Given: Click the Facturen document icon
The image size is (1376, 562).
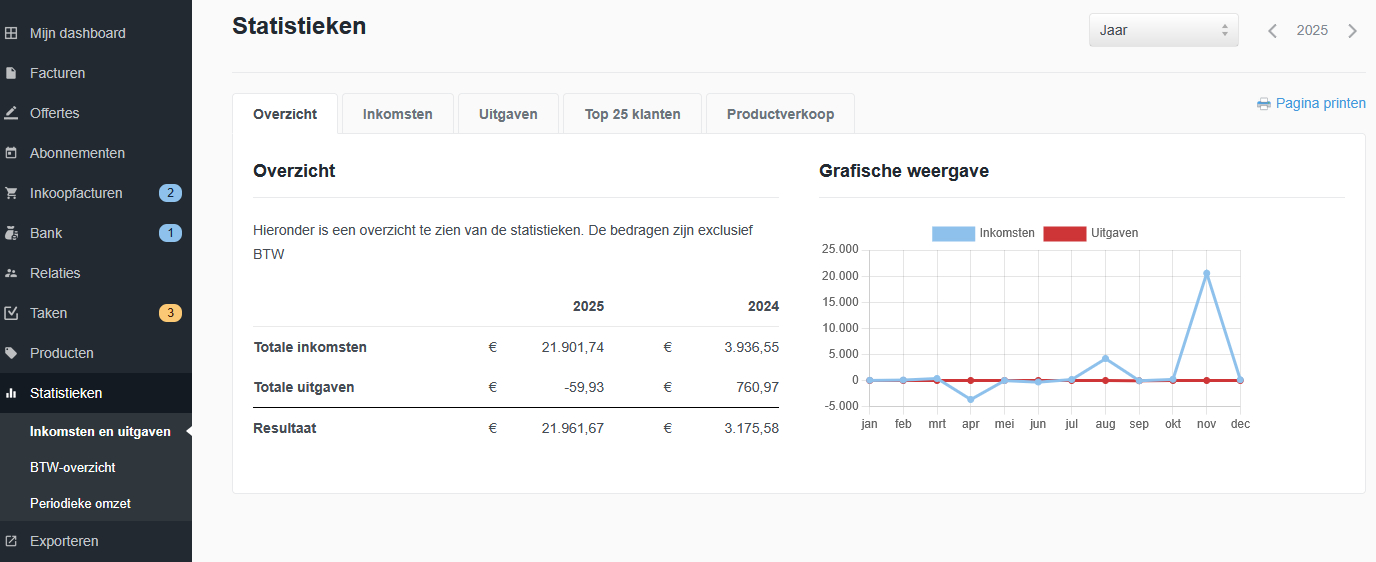Looking at the screenshot, I should [11, 73].
